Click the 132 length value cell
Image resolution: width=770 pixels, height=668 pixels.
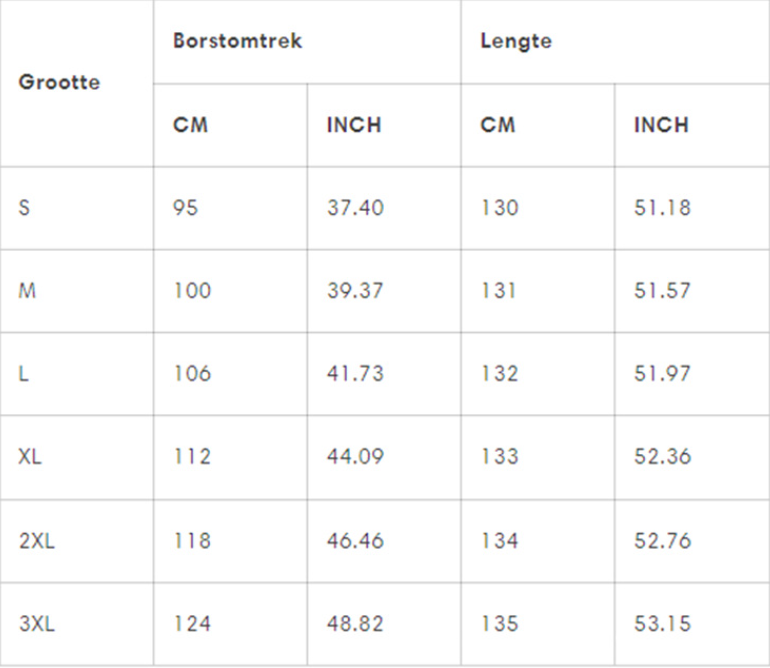pos(499,374)
